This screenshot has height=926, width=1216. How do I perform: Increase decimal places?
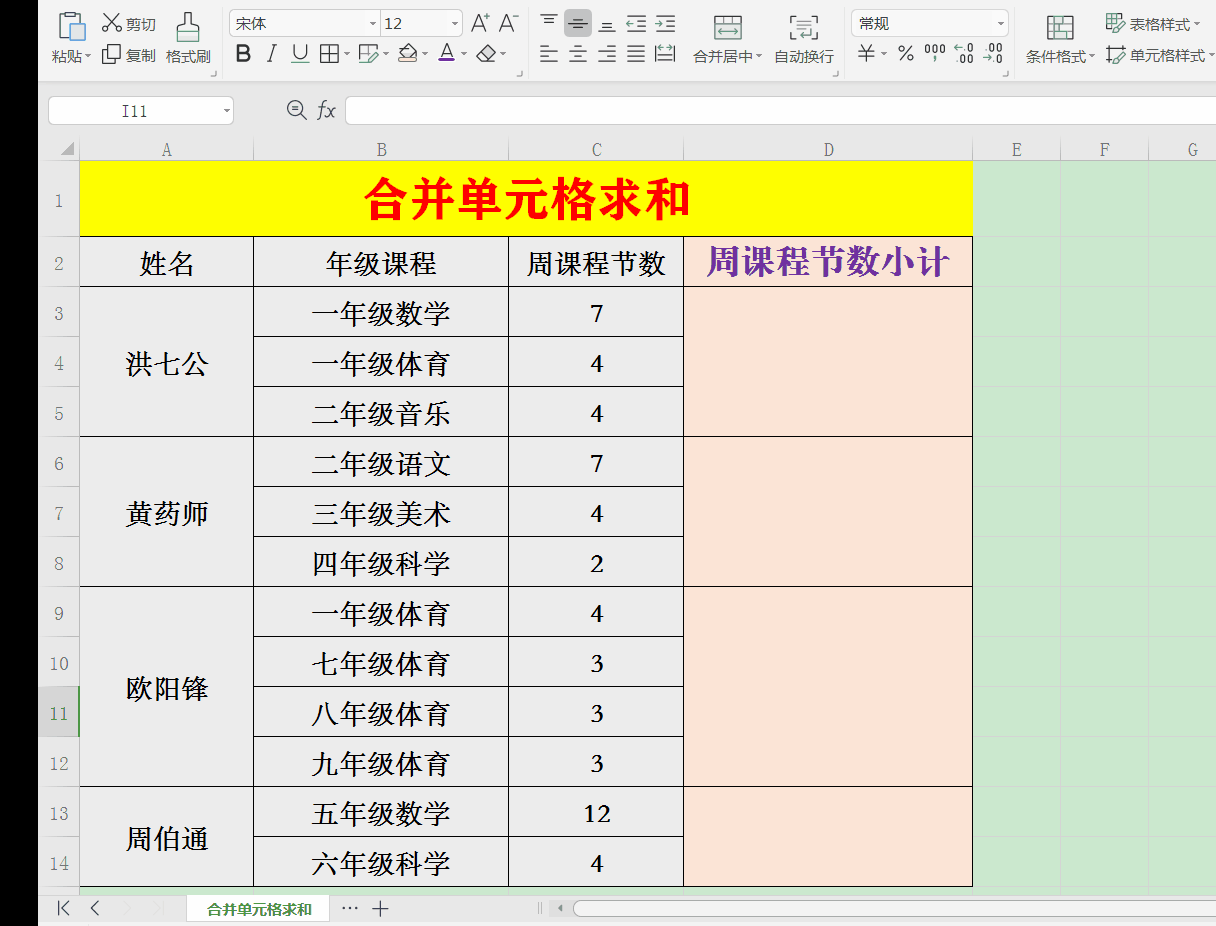[x=964, y=54]
